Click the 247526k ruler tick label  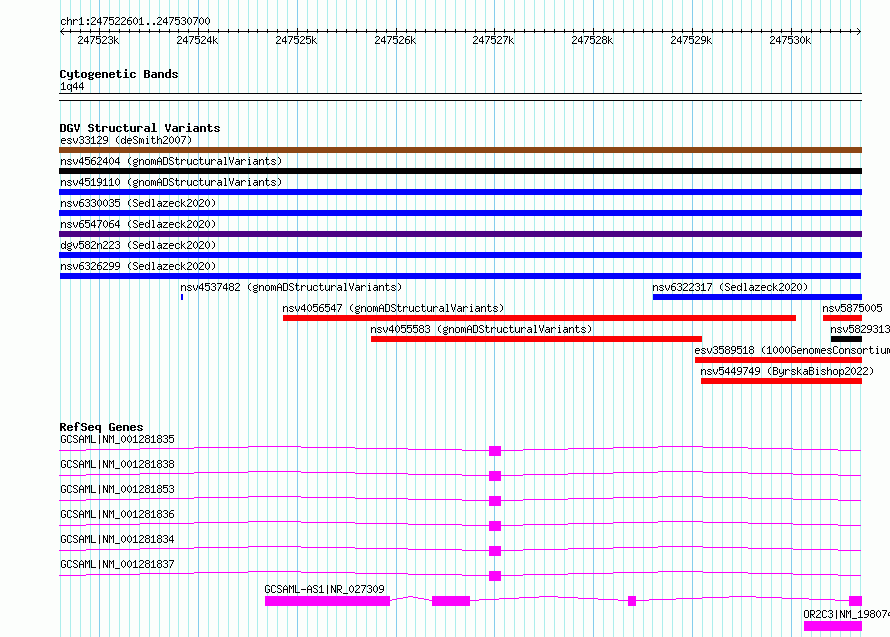tap(395, 40)
